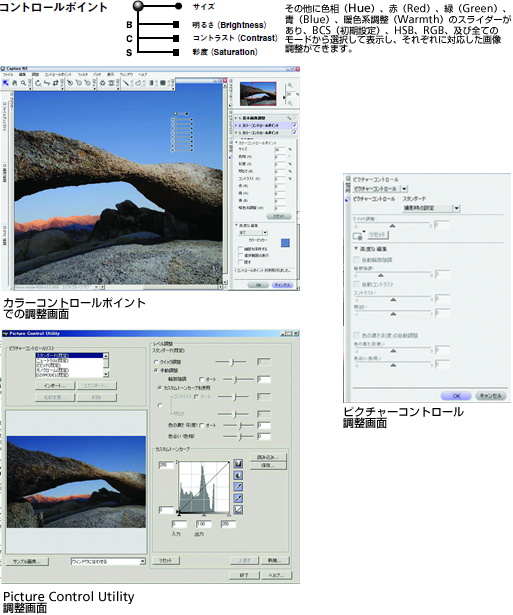This screenshot has width=513, height=615.
Task: Check the 自動輪郭強調 checkbox in Picture Control panel
Action: [x=357, y=260]
